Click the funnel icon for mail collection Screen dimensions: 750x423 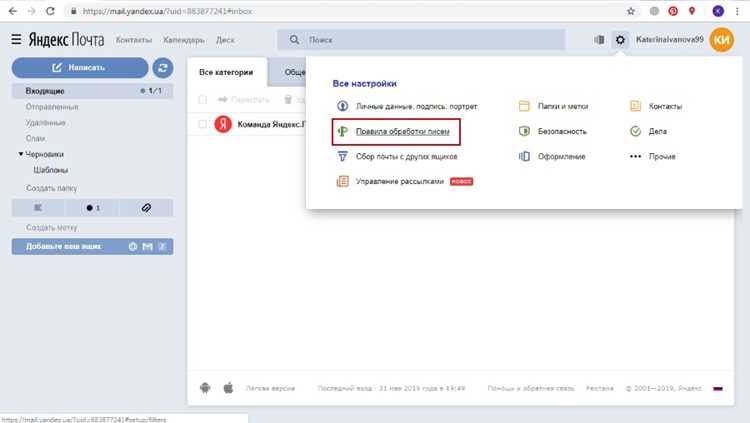point(342,156)
